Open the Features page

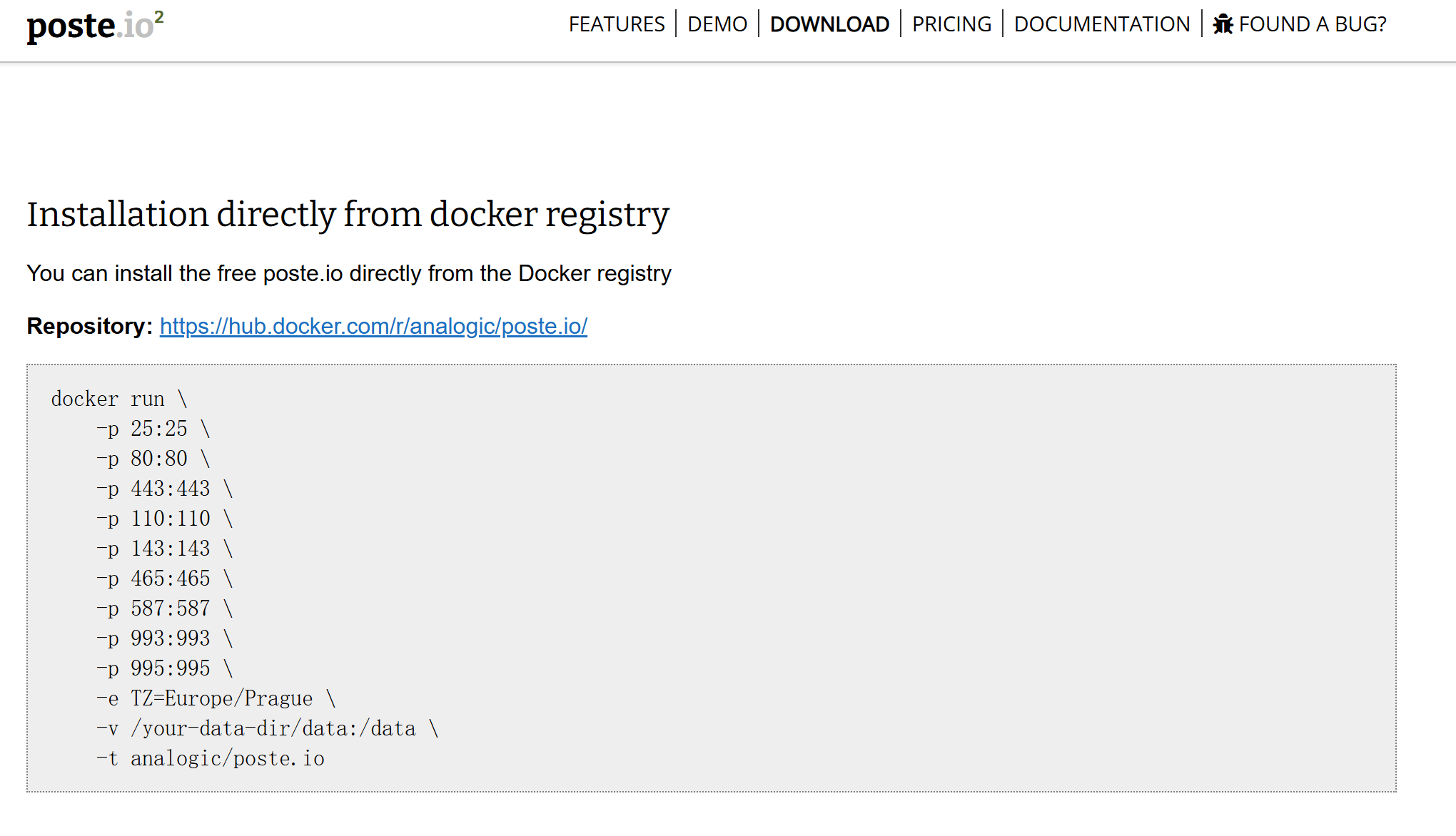[x=617, y=24]
